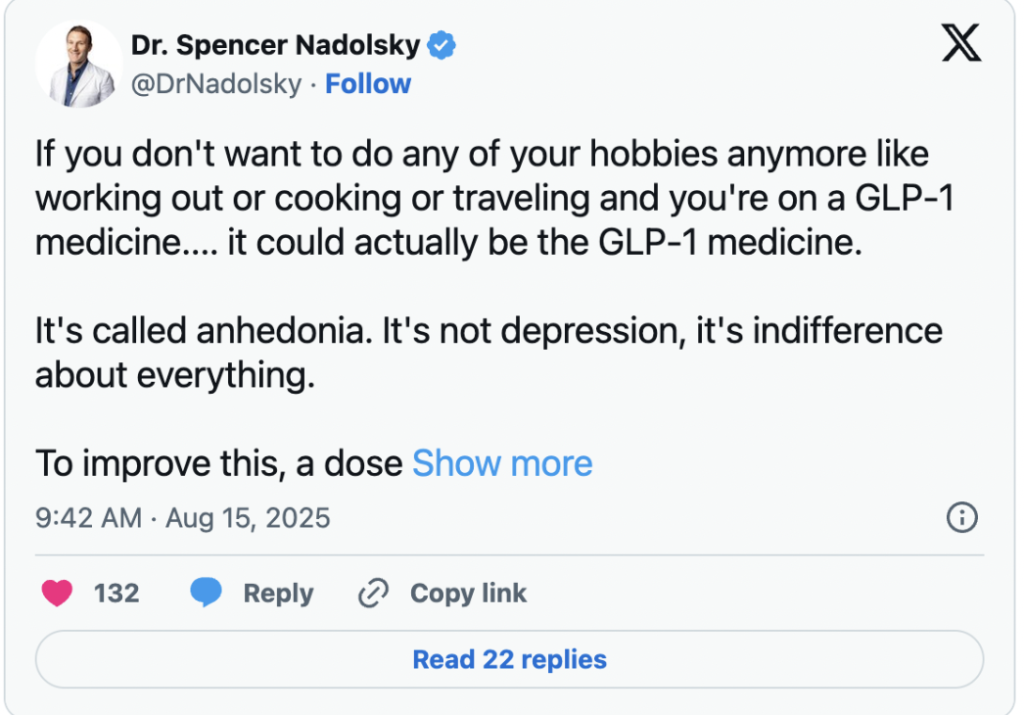Viewport: 1024px width, 715px height.
Task: Click the Reply text label
Action: 278,593
